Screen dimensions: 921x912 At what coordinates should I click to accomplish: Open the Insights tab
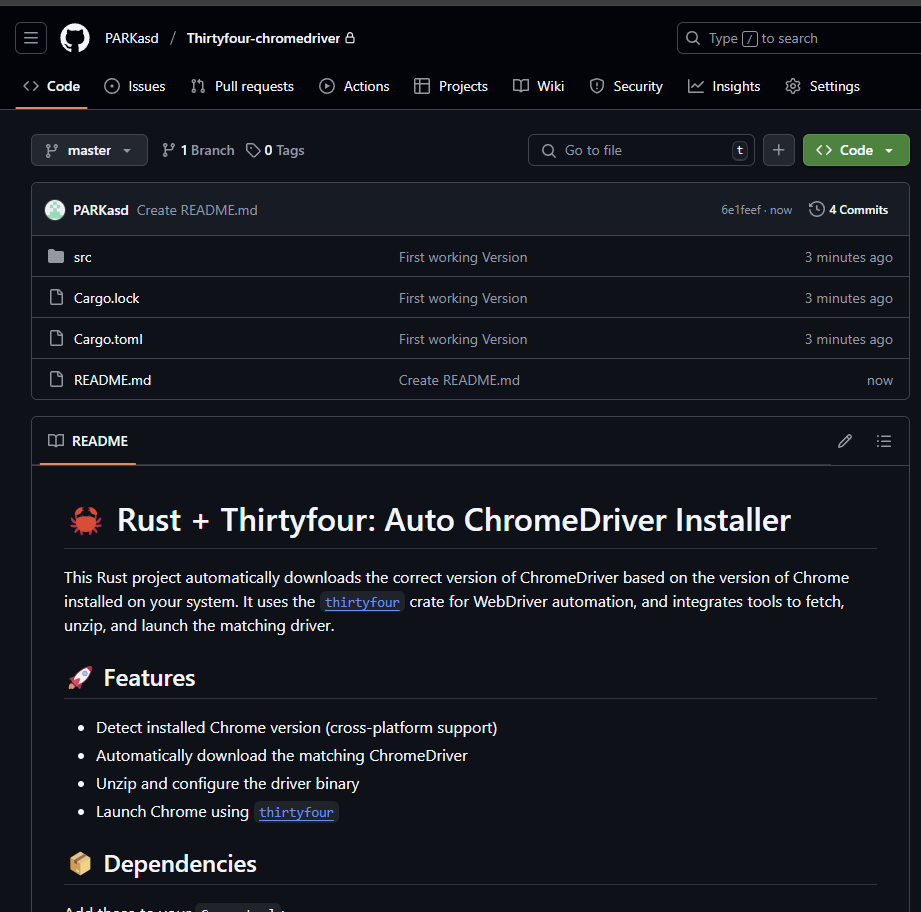(724, 86)
